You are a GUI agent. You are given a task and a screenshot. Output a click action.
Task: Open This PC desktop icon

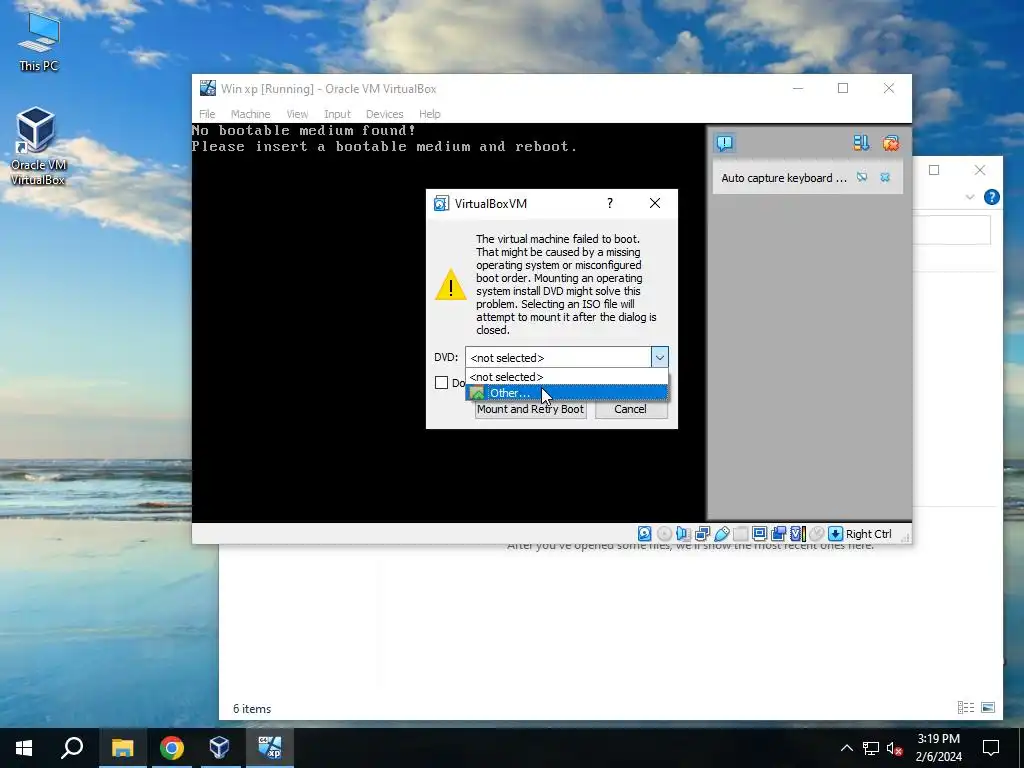click(39, 42)
